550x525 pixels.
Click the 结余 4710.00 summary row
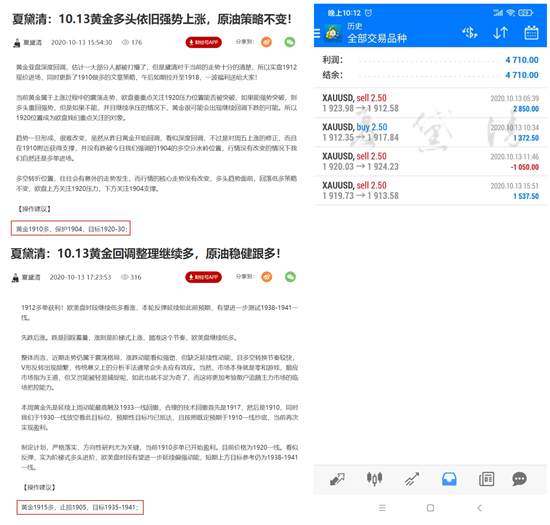pos(430,75)
